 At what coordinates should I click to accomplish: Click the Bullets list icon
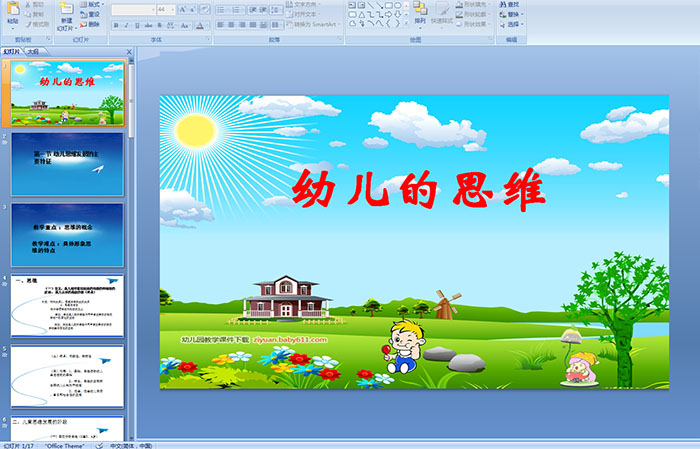[x=222, y=10]
